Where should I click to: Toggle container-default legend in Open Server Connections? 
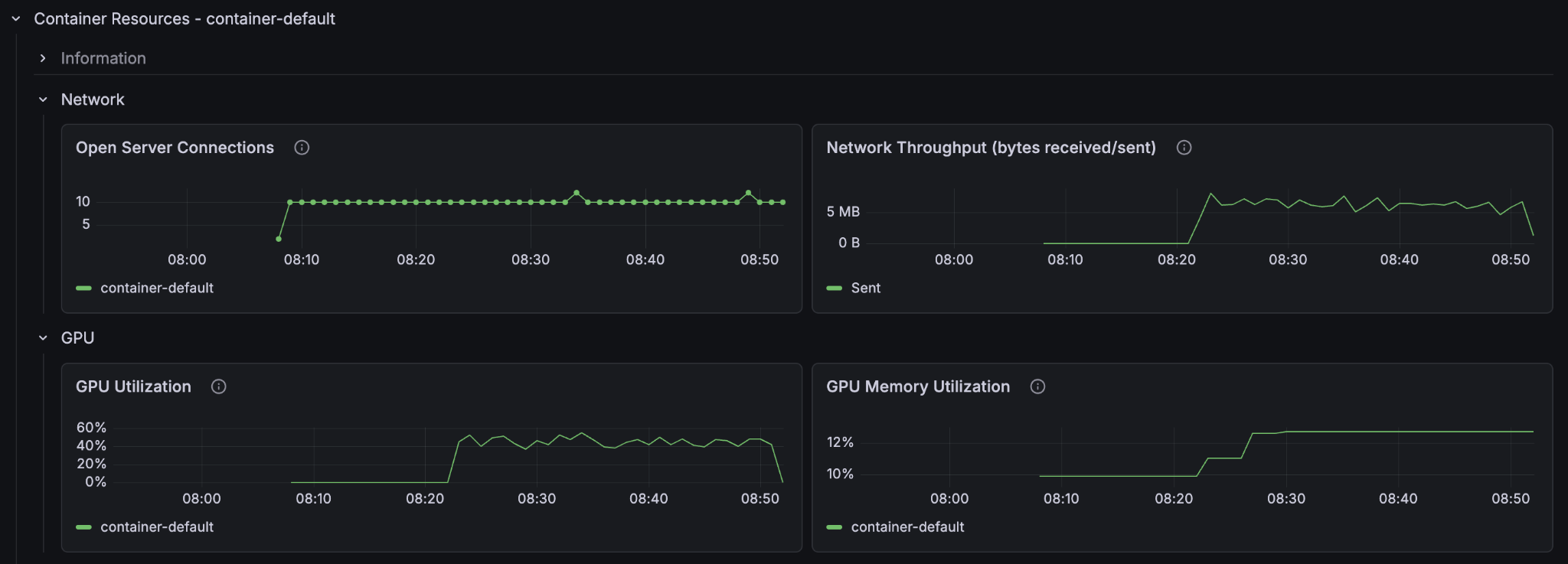pyautogui.click(x=157, y=288)
